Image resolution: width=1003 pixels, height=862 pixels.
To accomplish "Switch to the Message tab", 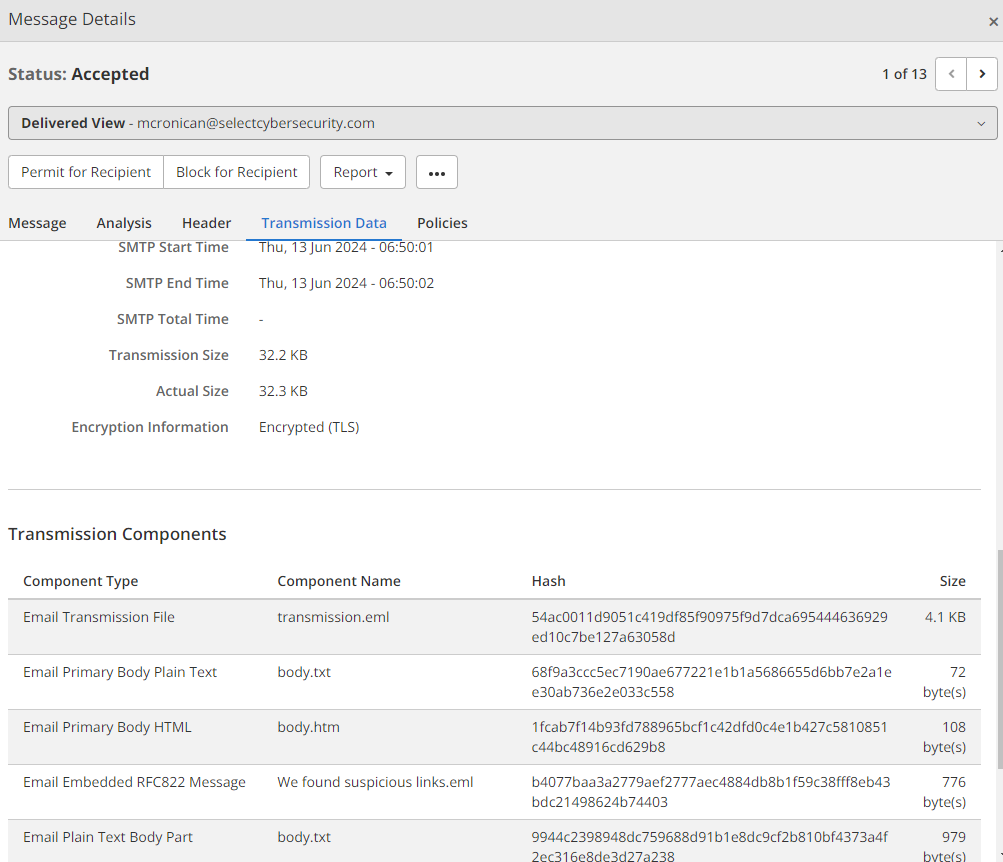I will (x=37, y=223).
